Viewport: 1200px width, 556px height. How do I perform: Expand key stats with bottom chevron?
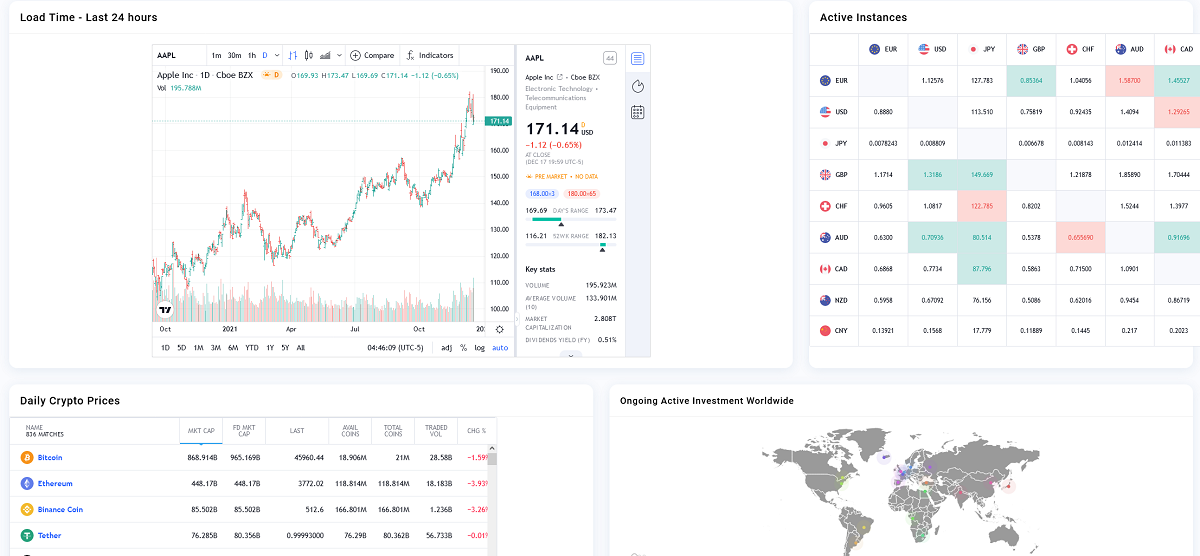coord(570,354)
